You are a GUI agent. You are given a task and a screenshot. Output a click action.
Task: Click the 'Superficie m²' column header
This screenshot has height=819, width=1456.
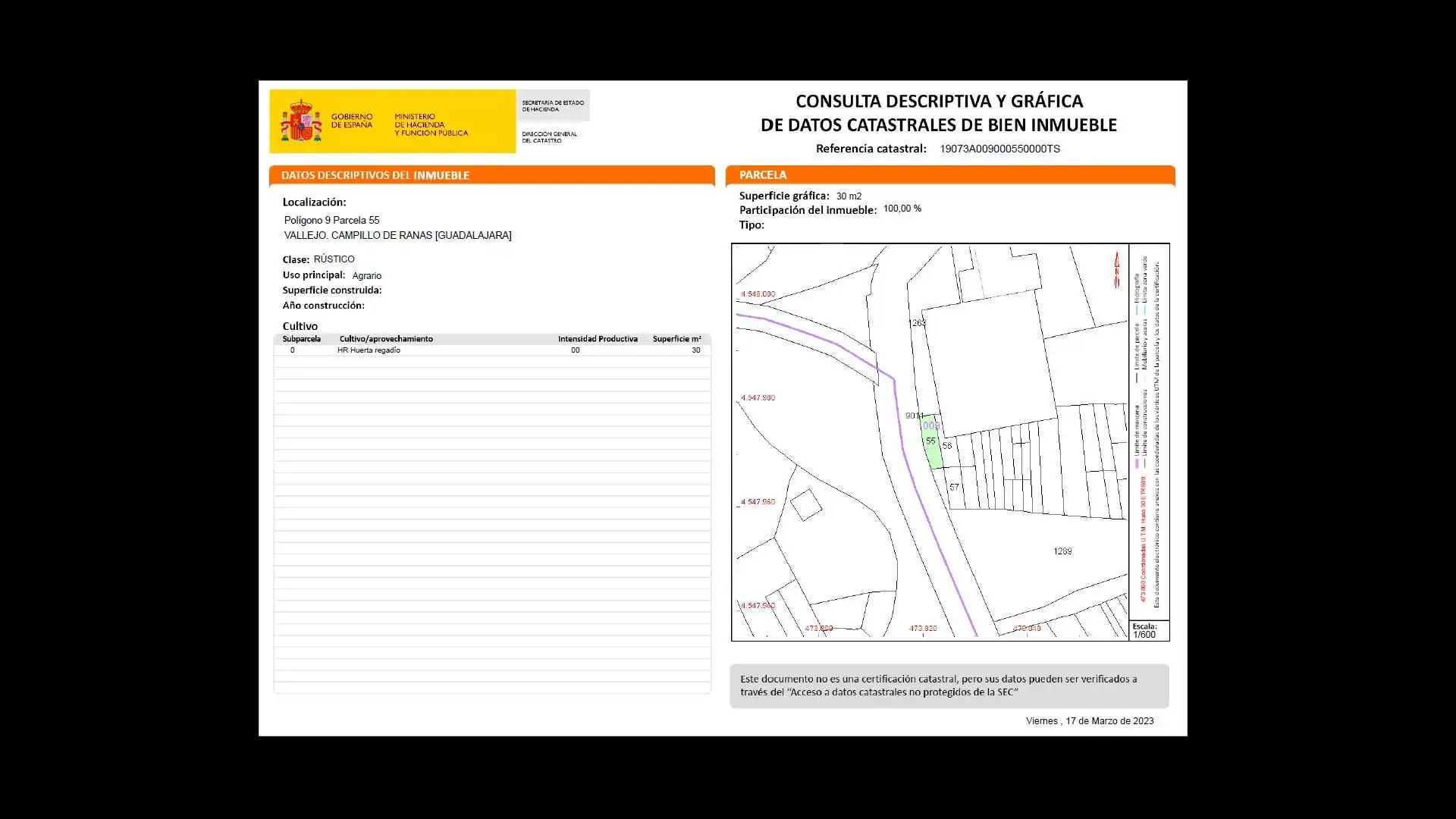[676, 339]
